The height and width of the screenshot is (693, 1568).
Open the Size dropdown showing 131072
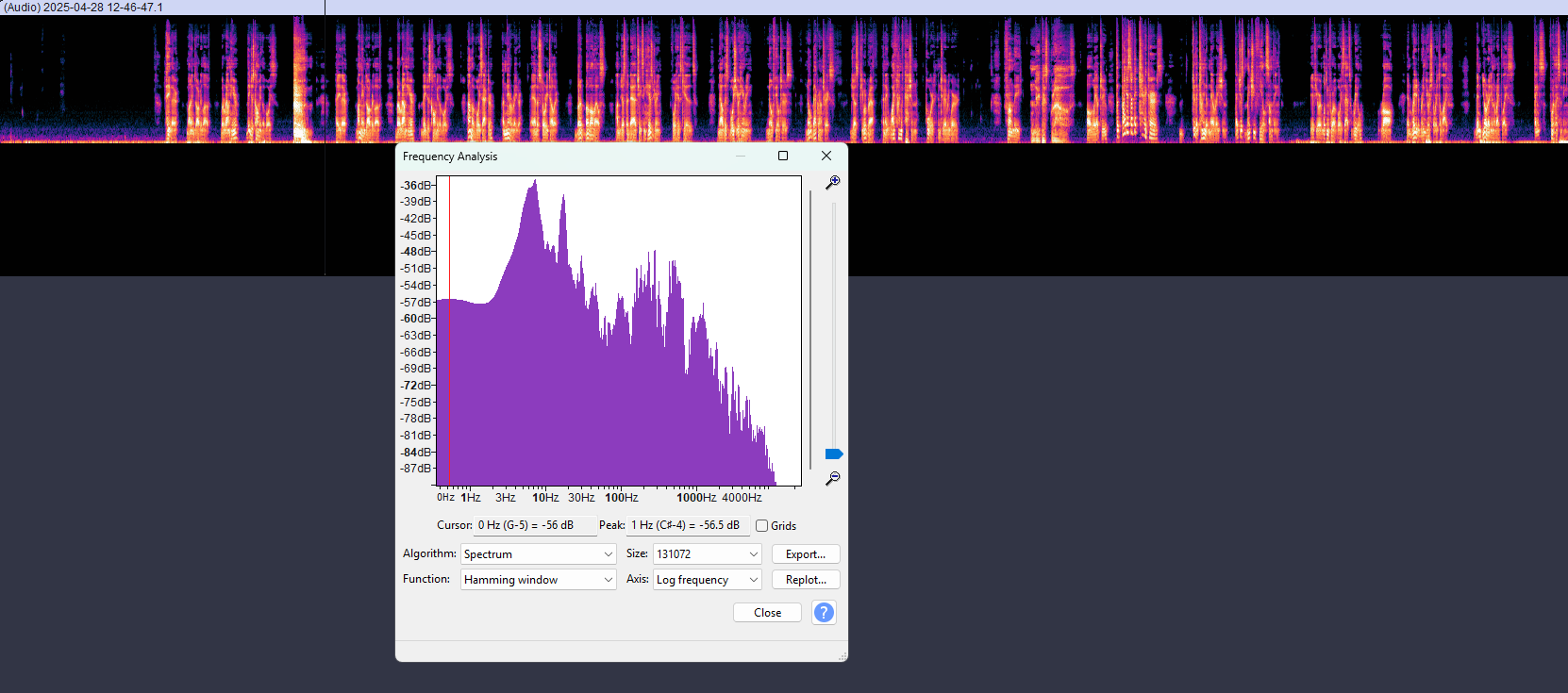[x=707, y=554]
